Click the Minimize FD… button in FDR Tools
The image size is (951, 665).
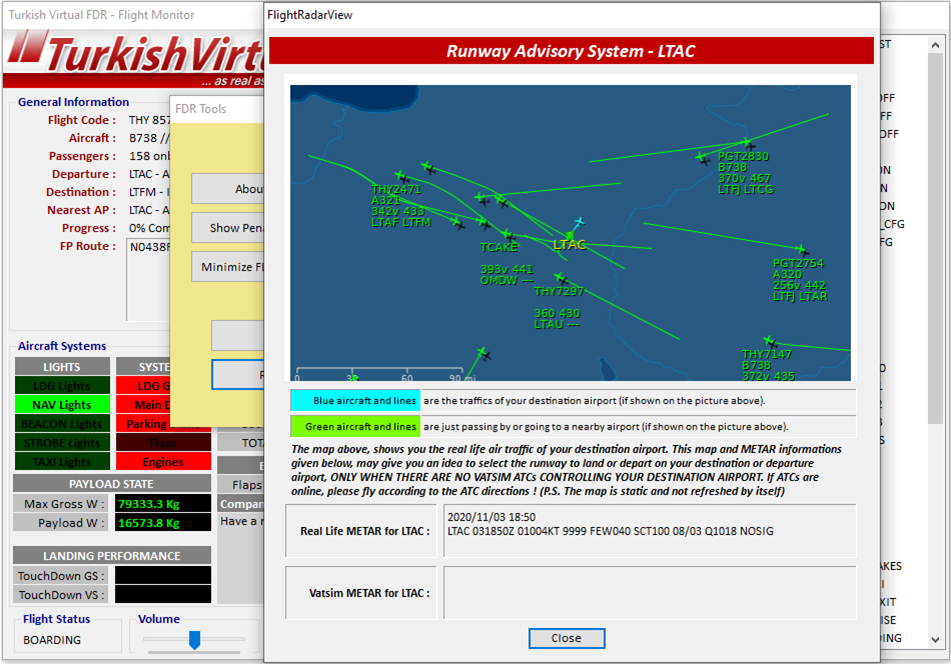pyautogui.click(x=228, y=267)
